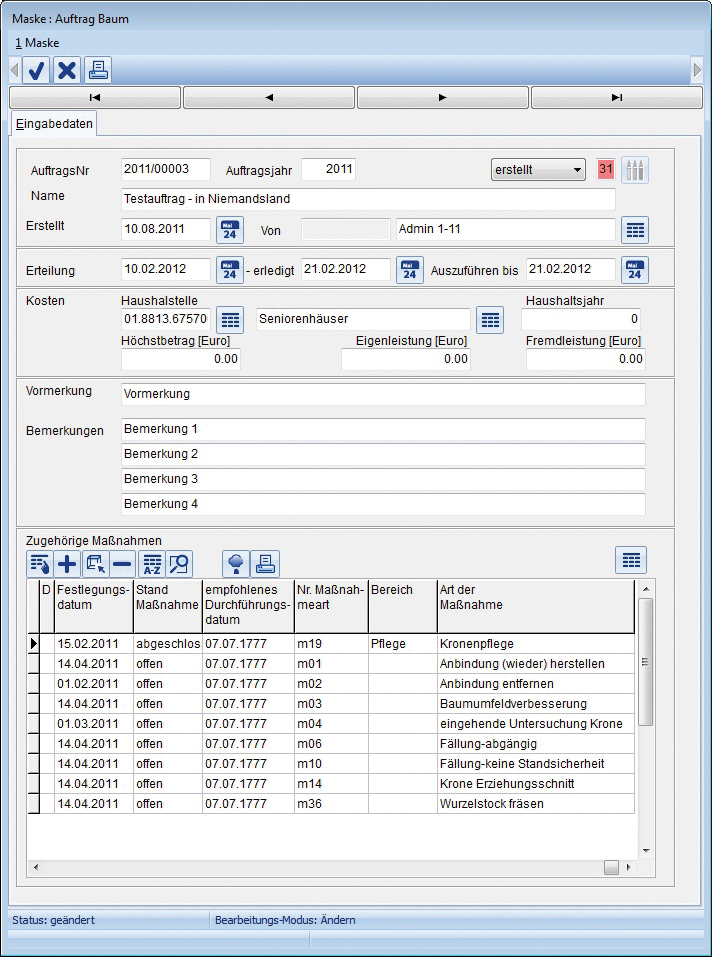The height and width of the screenshot is (957, 712).
Task: Click the tree icon in the Maßnahmen toolbar
Action: tap(237, 564)
